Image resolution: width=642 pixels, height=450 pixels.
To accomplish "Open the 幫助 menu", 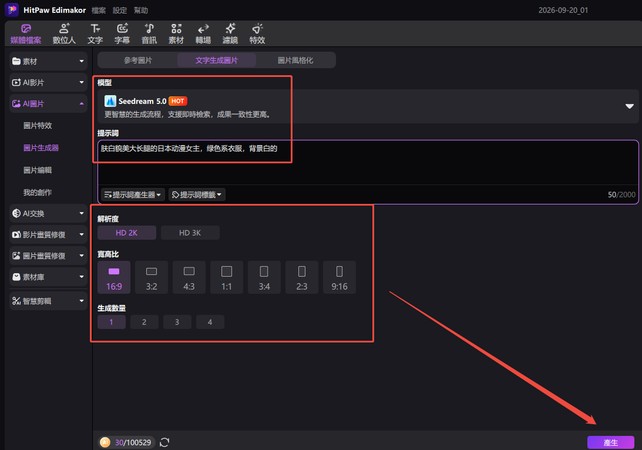I will pyautogui.click(x=141, y=10).
